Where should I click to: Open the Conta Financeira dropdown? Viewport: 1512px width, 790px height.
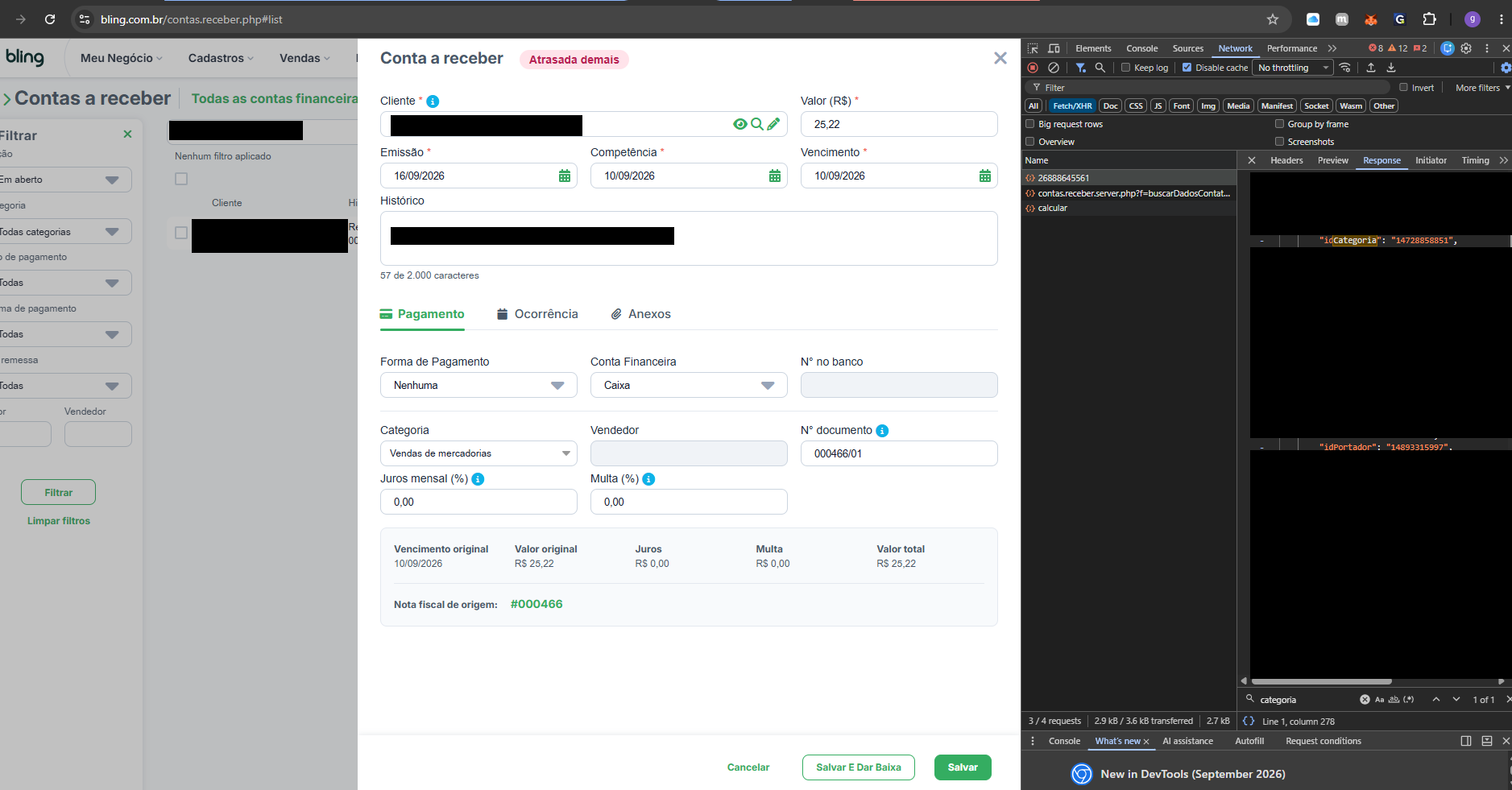pyautogui.click(x=689, y=385)
